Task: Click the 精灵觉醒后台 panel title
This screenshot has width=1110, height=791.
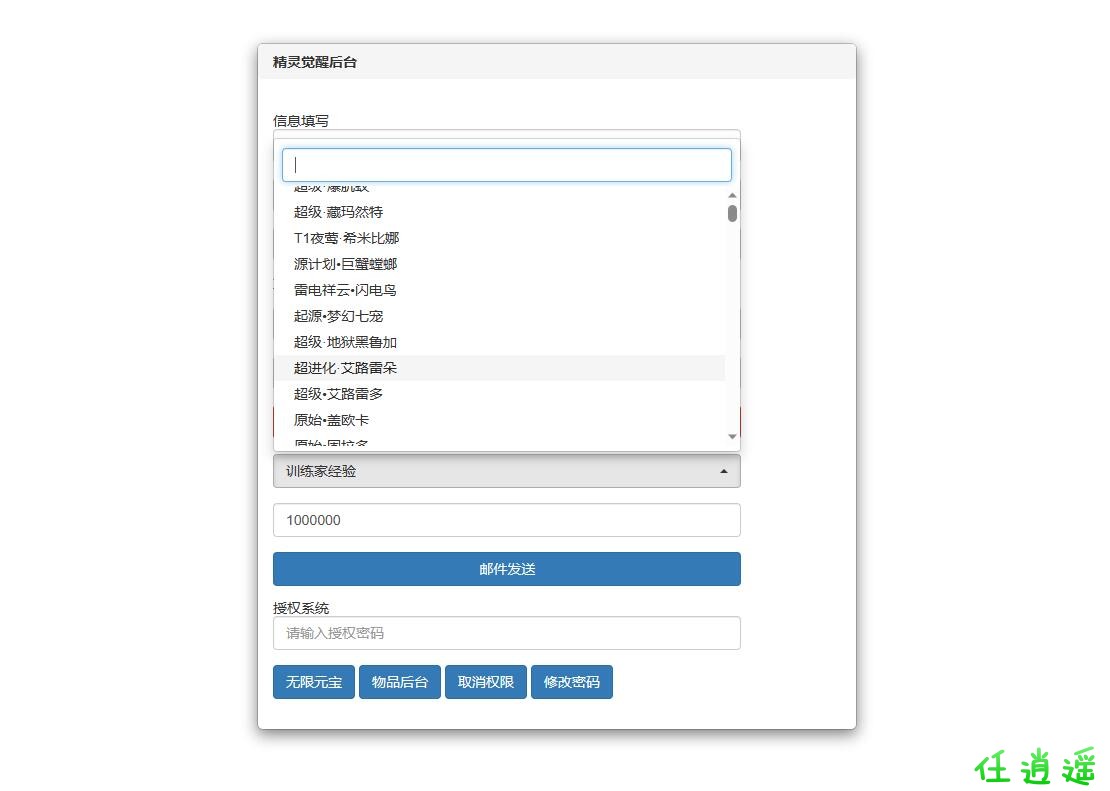Action: tap(315, 62)
